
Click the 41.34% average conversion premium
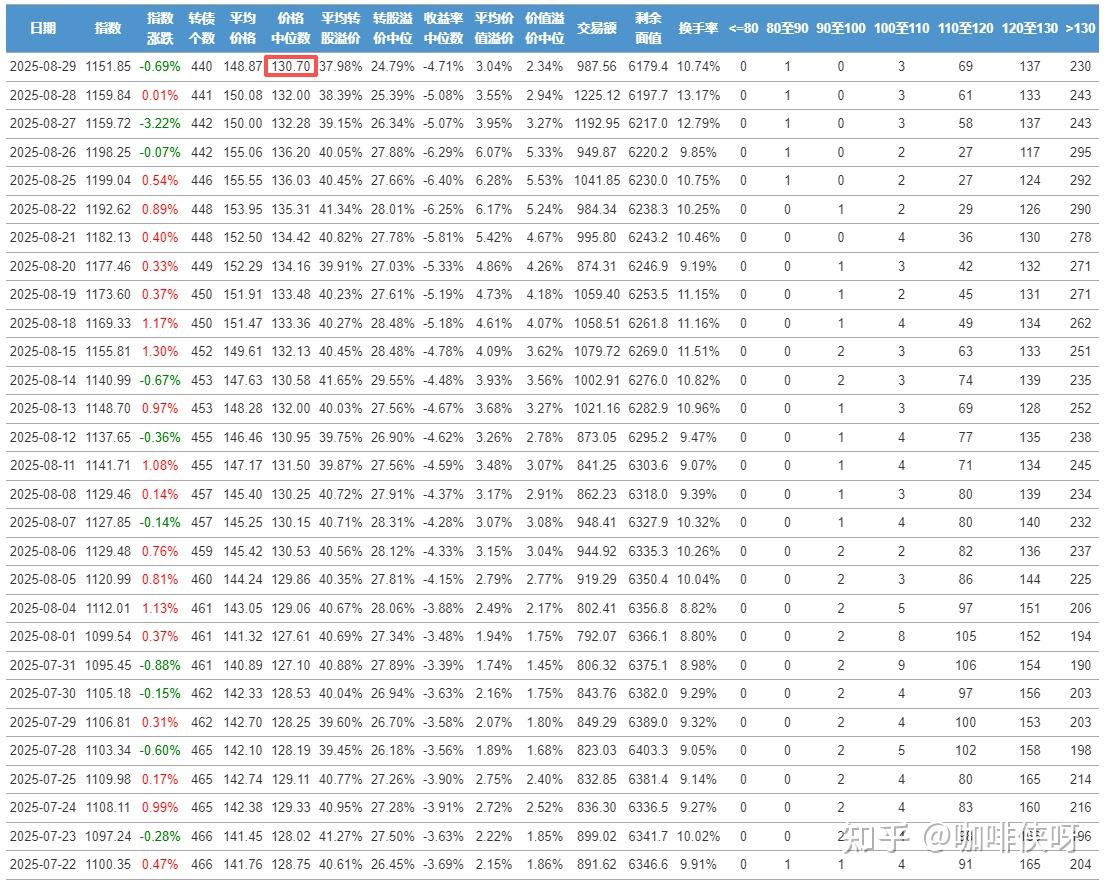click(x=340, y=209)
